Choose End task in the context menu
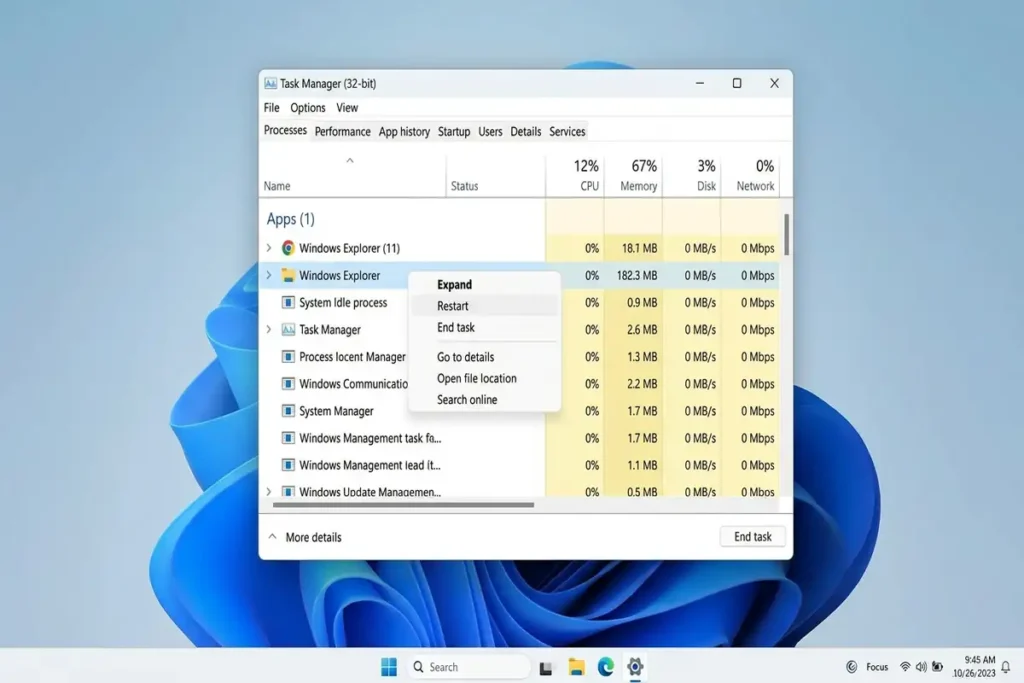This screenshot has width=1024, height=683. [x=485, y=327]
